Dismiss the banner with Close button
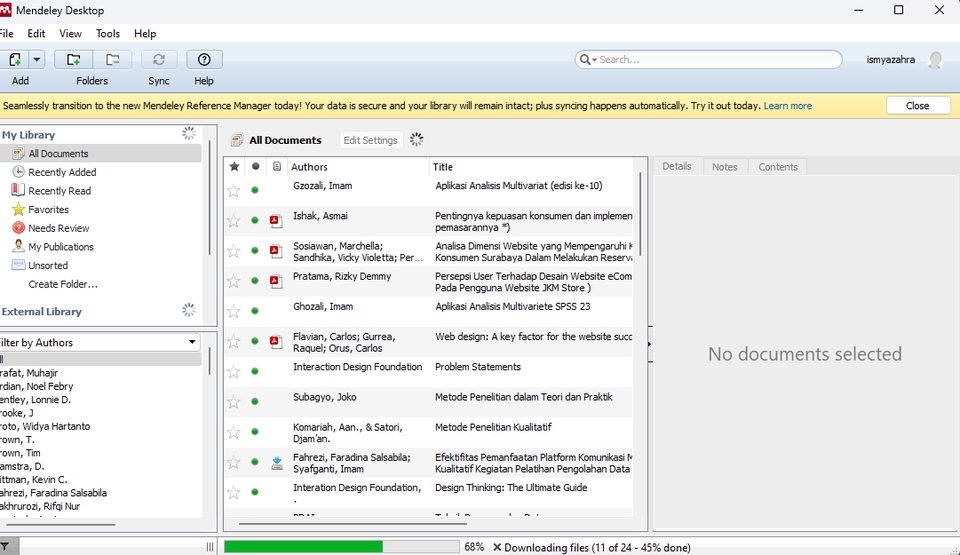 [918, 105]
